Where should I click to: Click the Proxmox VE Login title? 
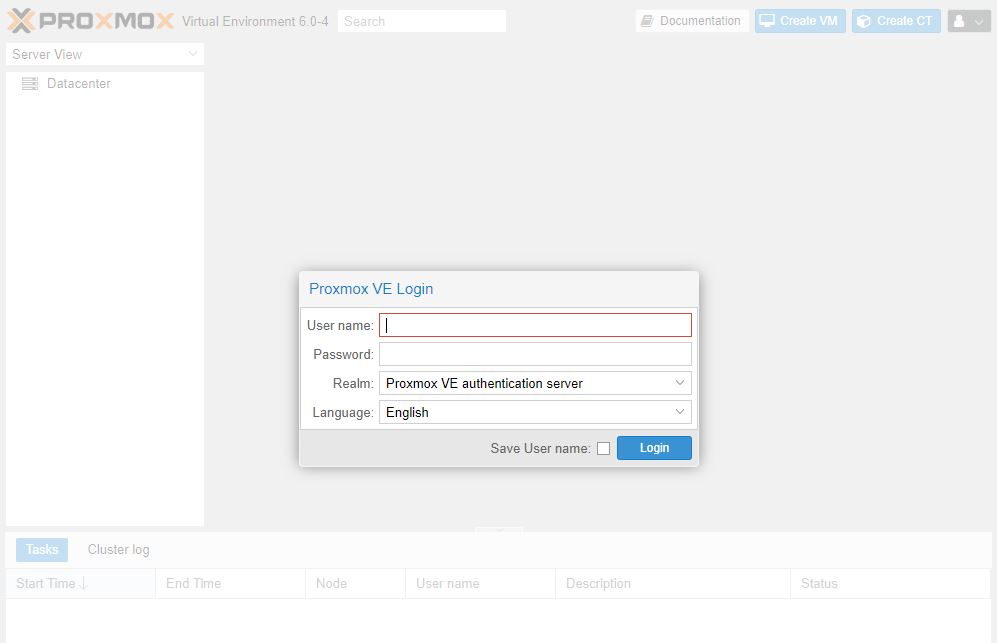(371, 289)
